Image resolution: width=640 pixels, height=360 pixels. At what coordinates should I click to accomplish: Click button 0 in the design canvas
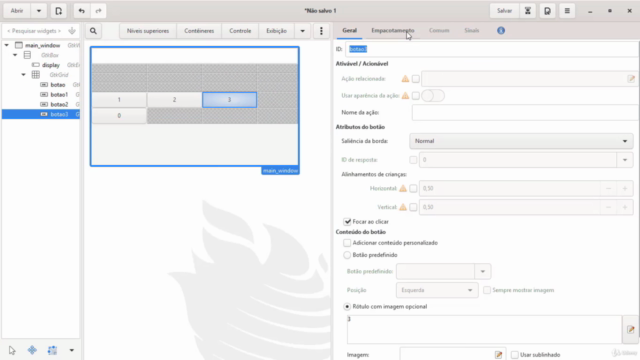tap(119, 116)
